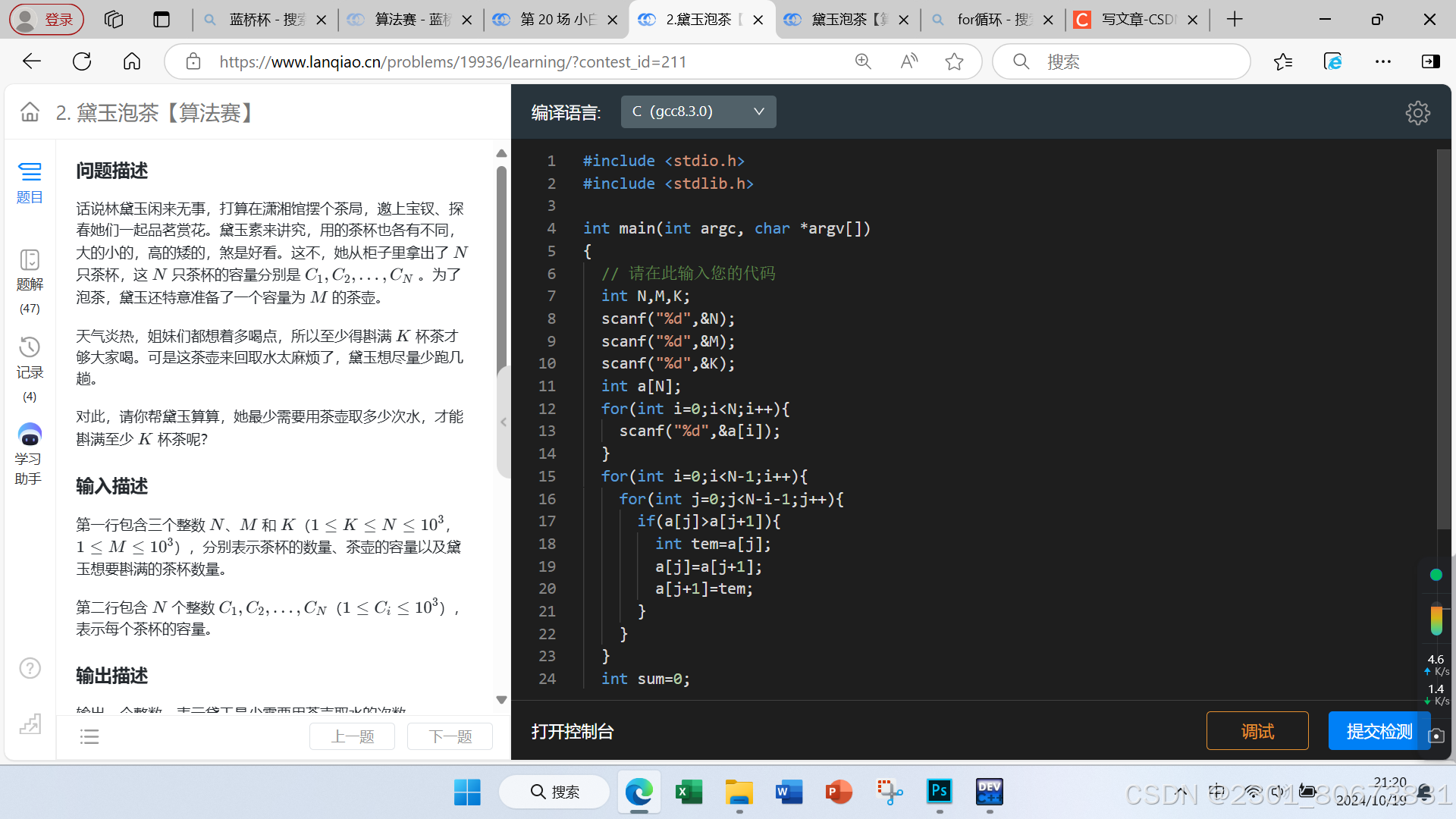This screenshot has width=1456, height=819.
Task: Click the code editor vertical scrollbar
Action: 1442,341
